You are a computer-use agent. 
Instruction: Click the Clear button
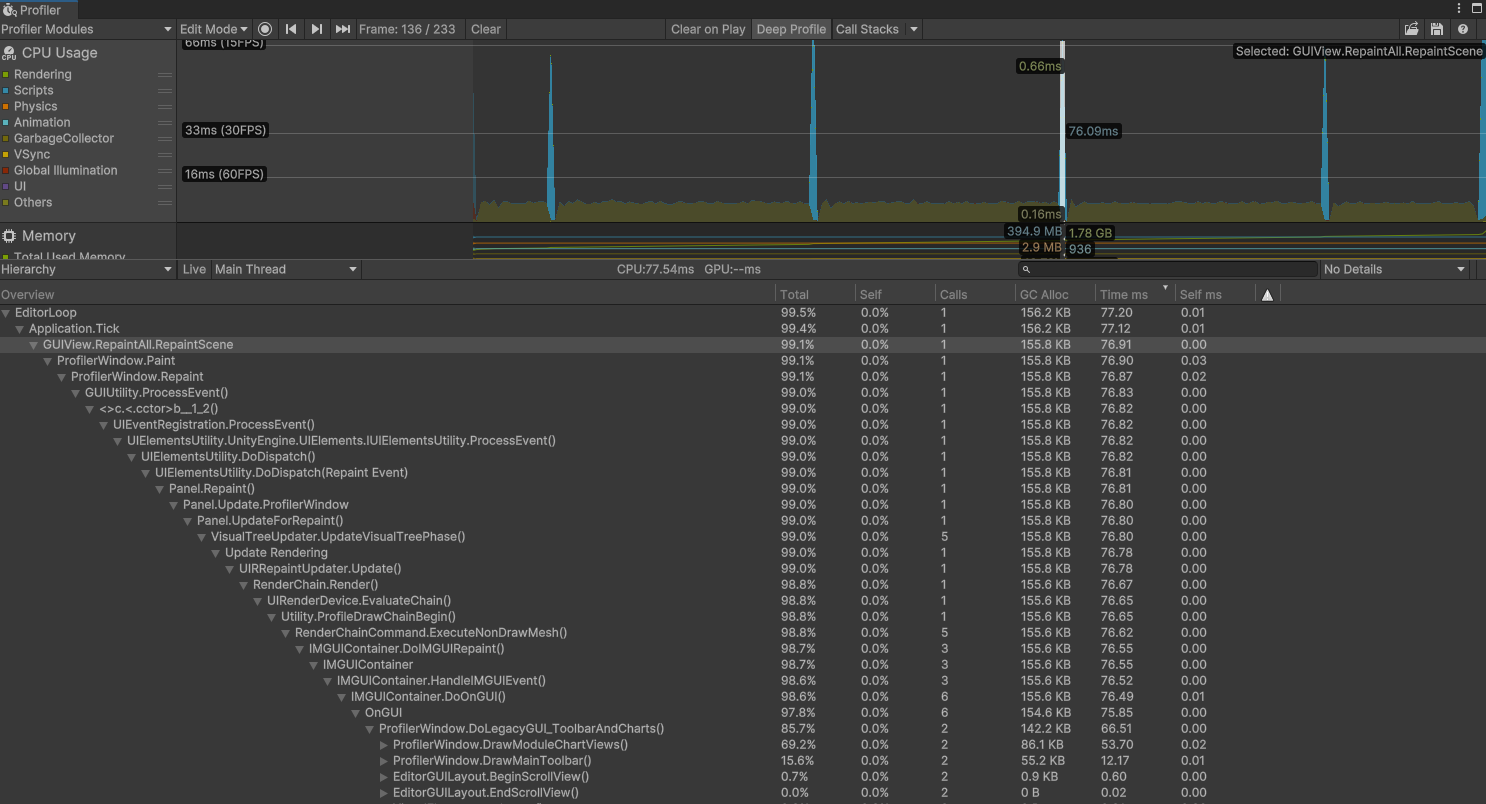click(x=485, y=29)
